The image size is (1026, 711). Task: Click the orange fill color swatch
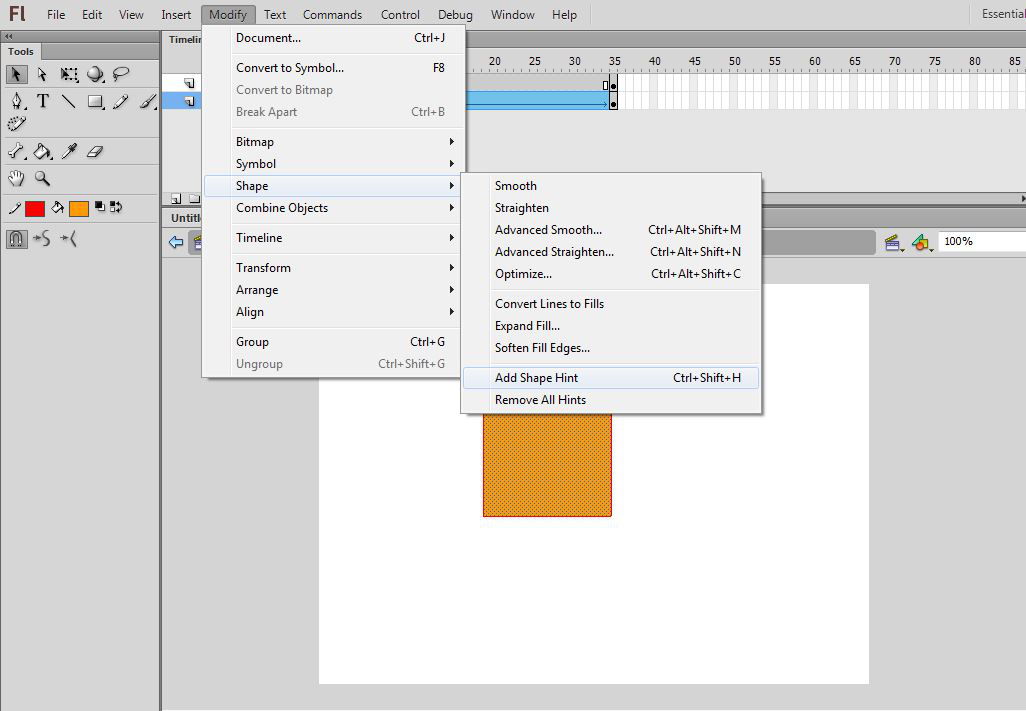tap(79, 209)
